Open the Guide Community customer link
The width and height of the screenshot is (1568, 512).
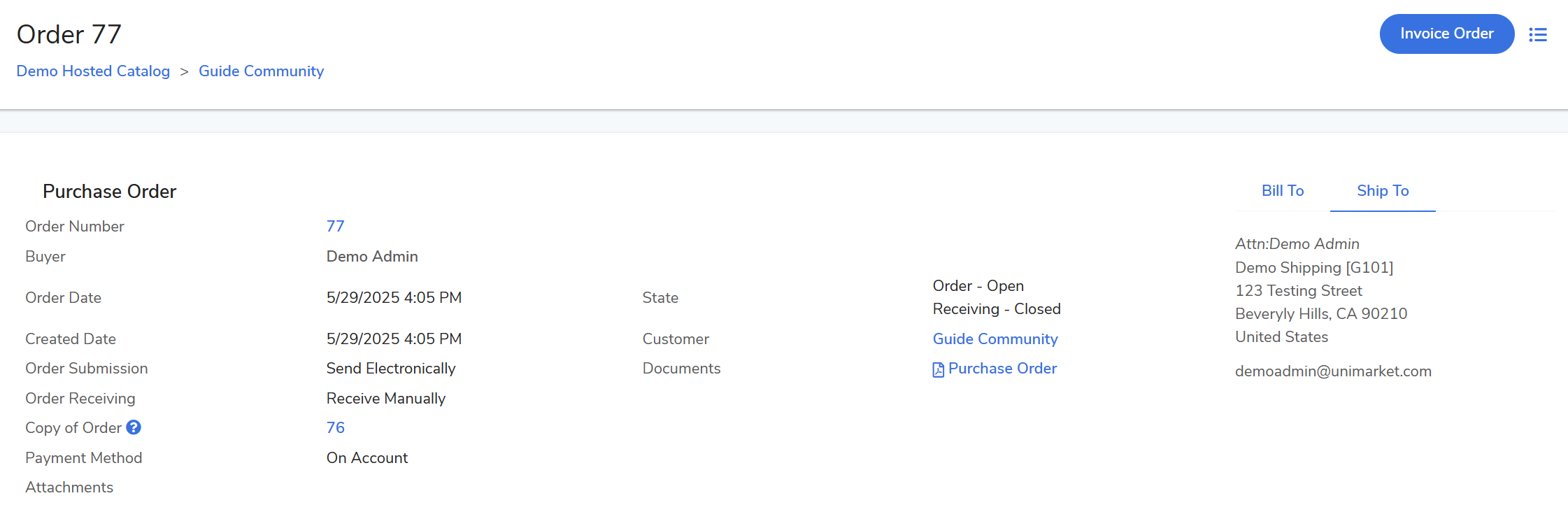point(995,339)
